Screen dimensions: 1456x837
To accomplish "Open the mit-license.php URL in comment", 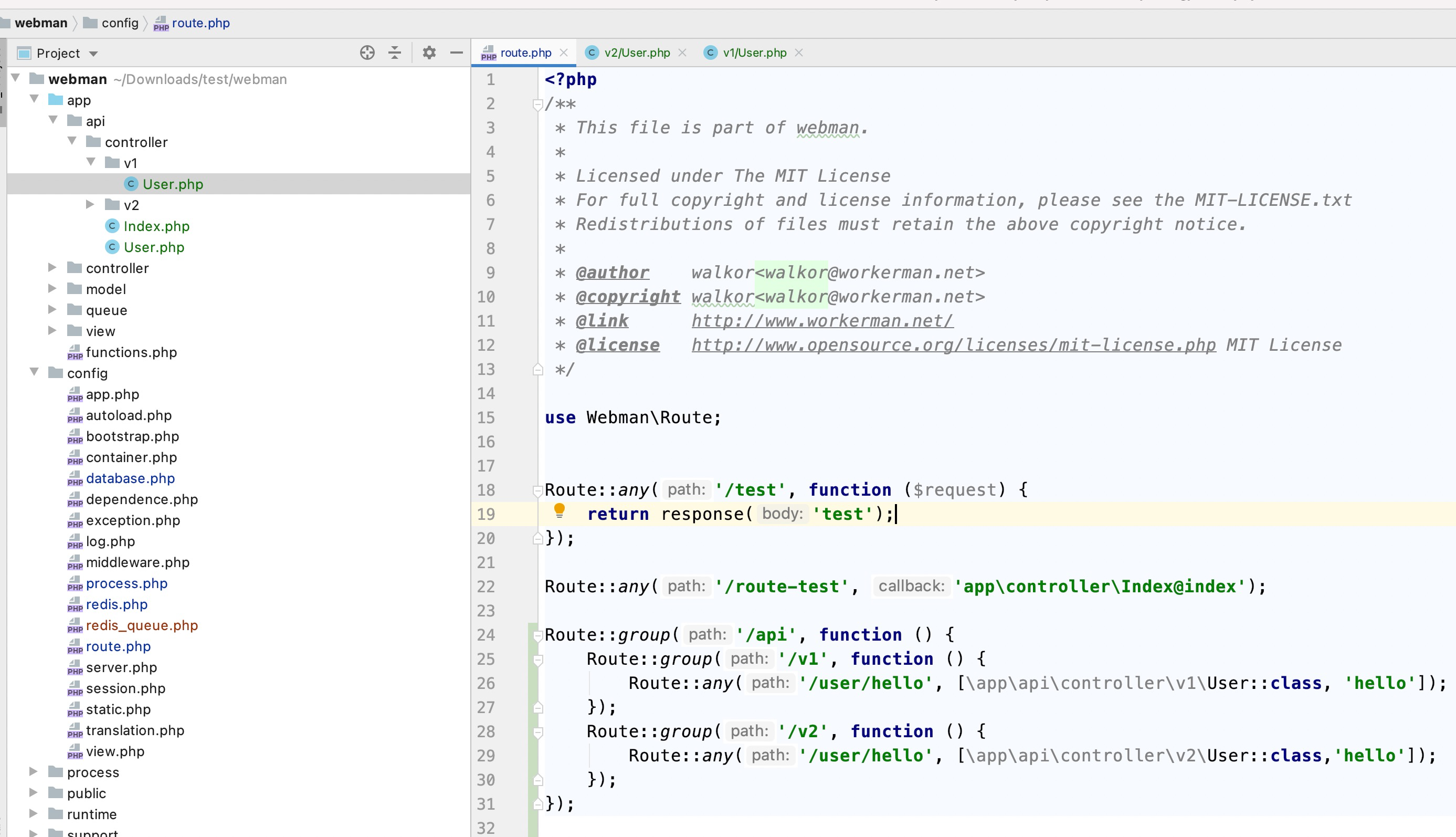I will click(953, 345).
